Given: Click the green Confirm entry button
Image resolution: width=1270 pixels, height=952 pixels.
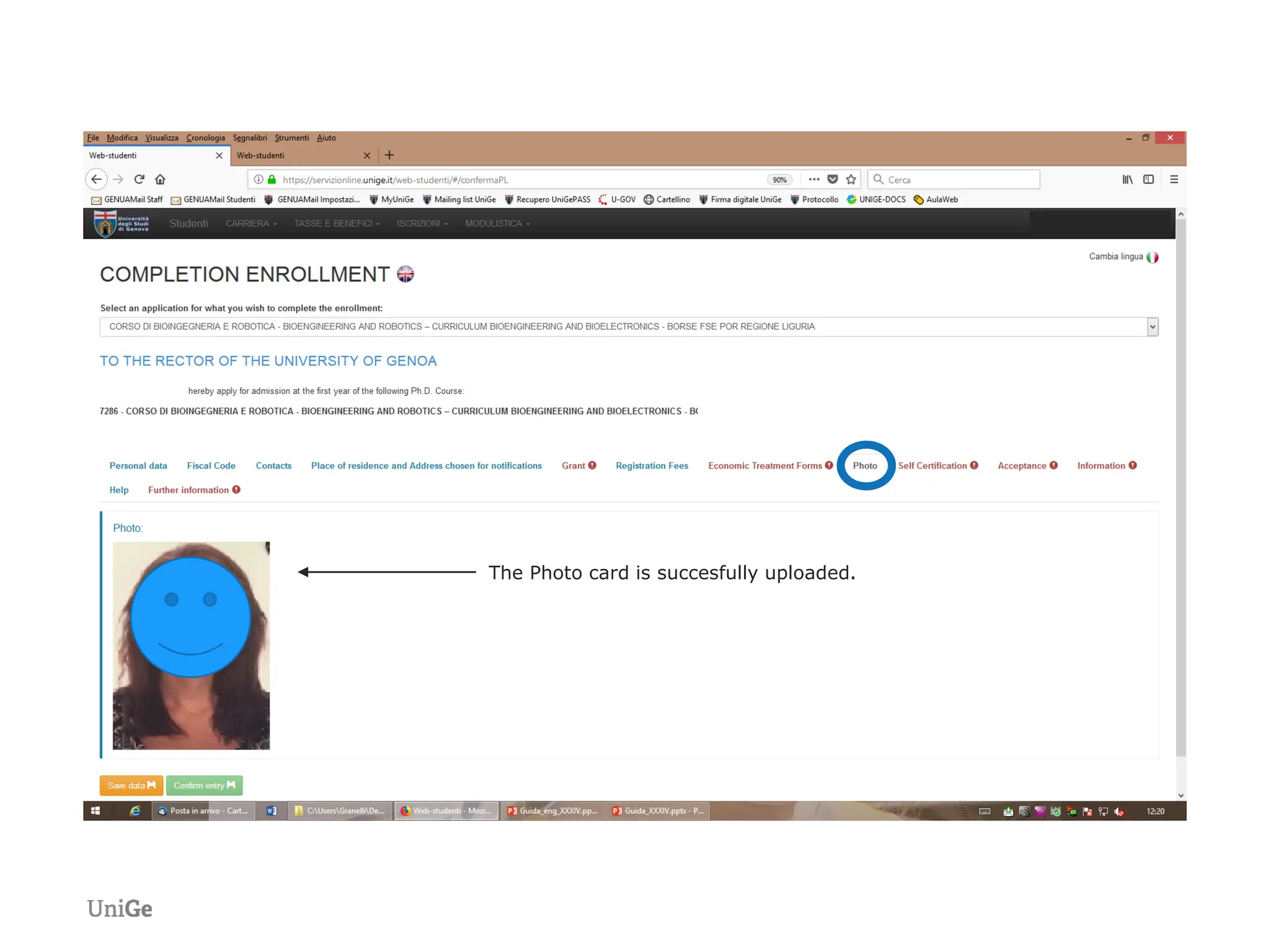Looking at the screenshot, I should 204,785.
